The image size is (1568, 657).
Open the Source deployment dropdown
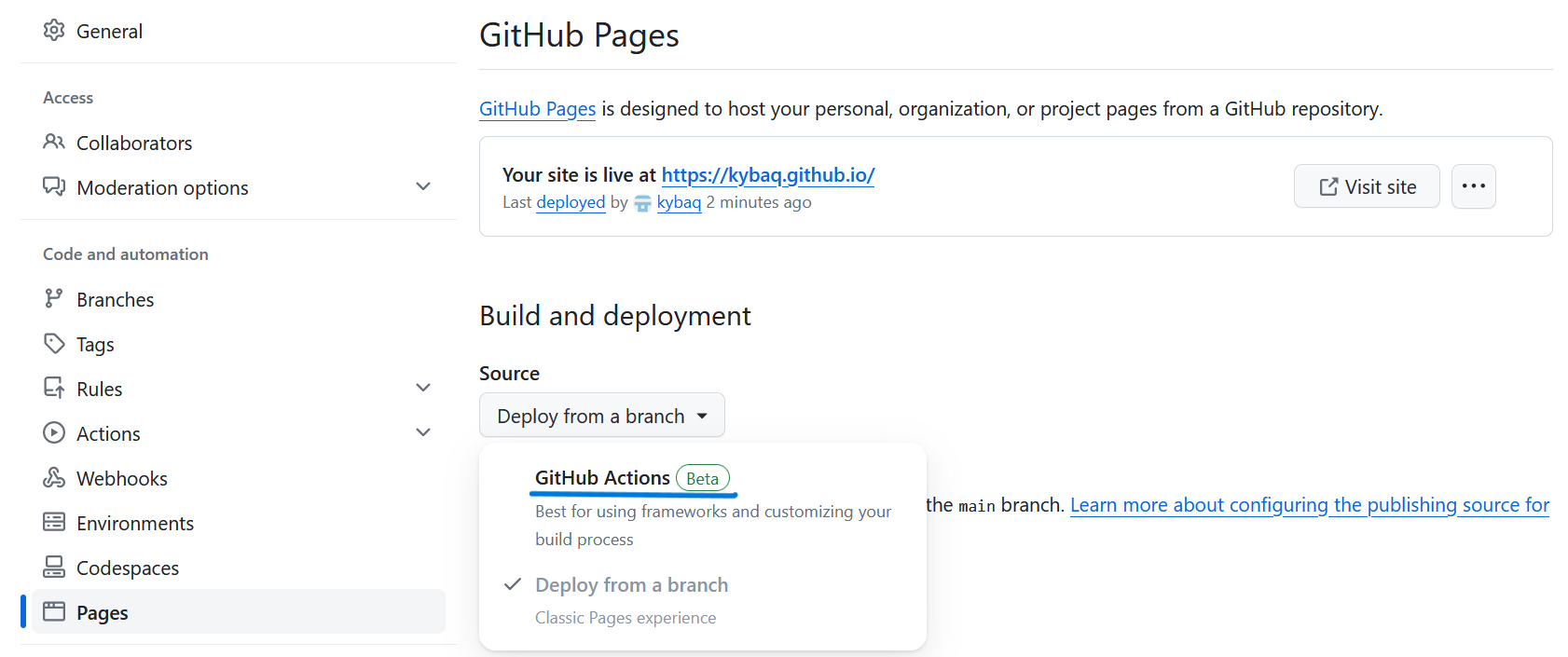(x=602, y=416)
